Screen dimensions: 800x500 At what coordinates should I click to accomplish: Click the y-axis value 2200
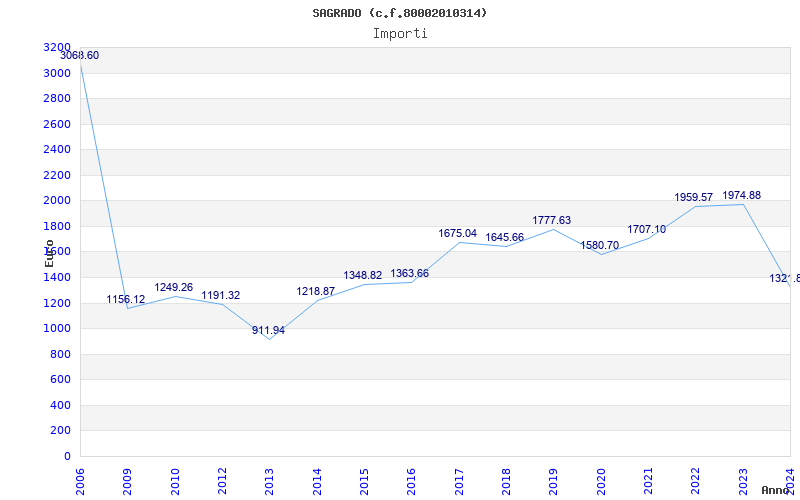[x=57, y=175]
